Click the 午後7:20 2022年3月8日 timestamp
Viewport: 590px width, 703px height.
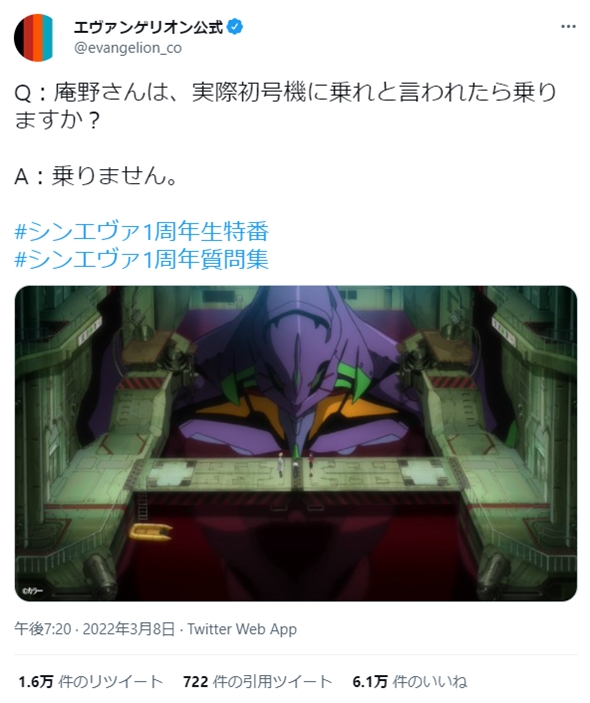[94, 629]
